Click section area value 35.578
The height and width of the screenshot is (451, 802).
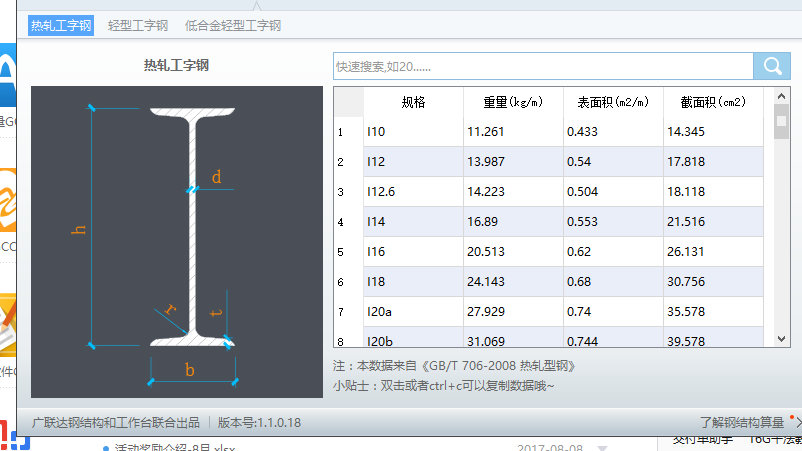click(x=713, y=312)
